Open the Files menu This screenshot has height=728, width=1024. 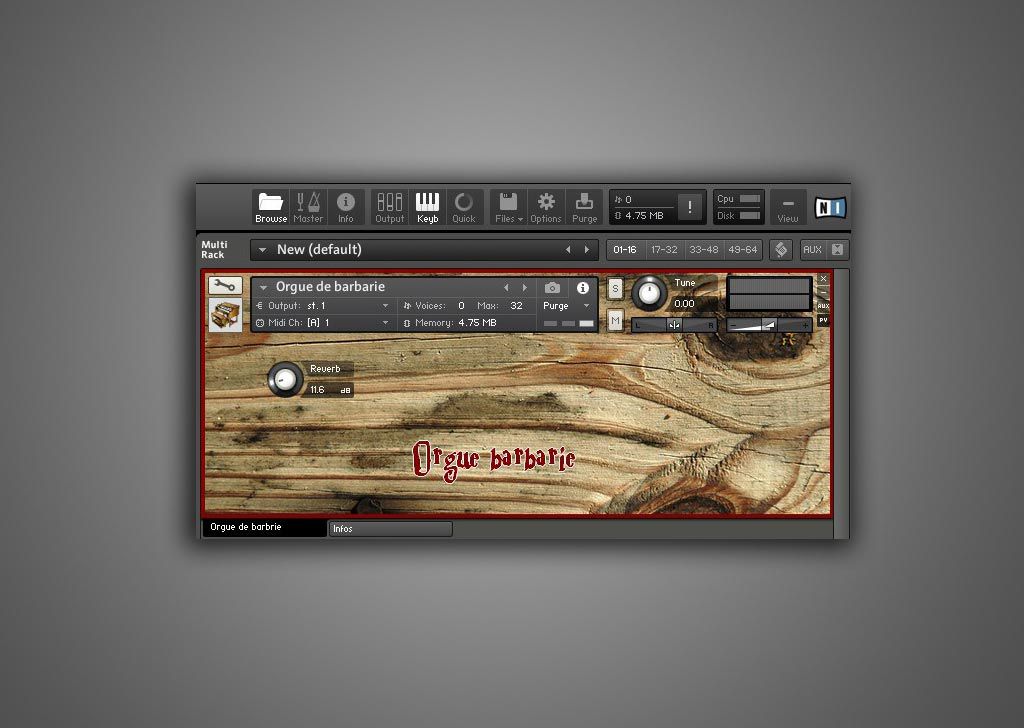coord(509,207)
